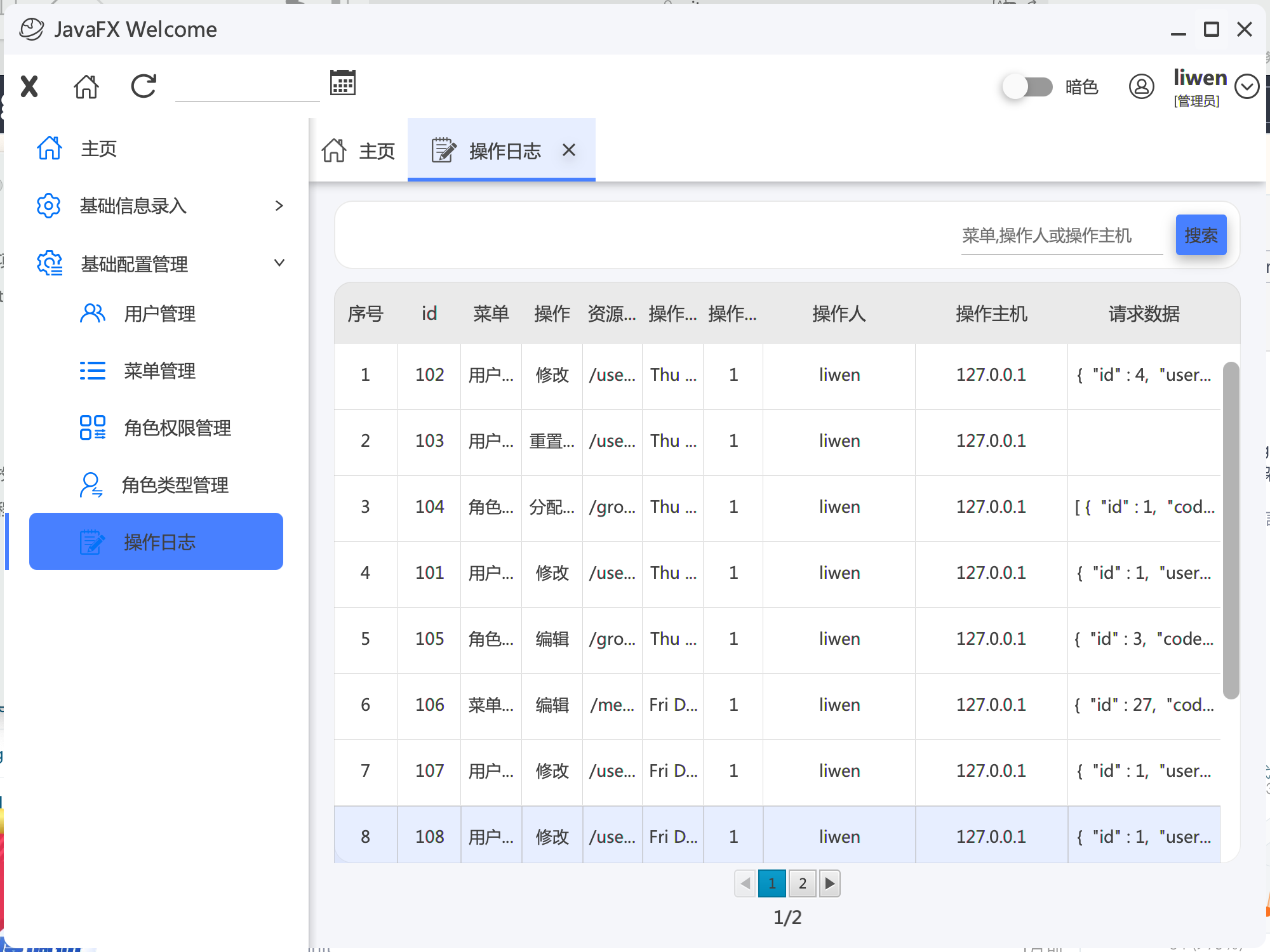Screen dimensions: 1270x952
Task: Open 角色类型管理 in sidebar
Action: pyautogui.click(x=175, y=485)
